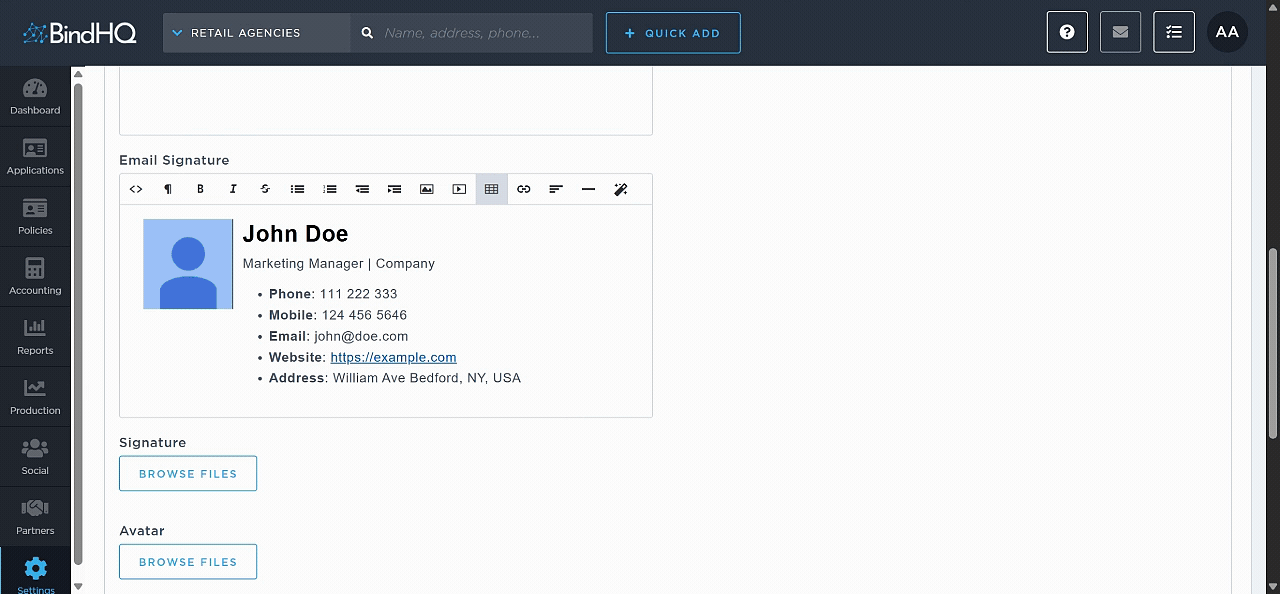Insert video into email signature
This screenshot has height=594, width=1280.
click(459, 189)
